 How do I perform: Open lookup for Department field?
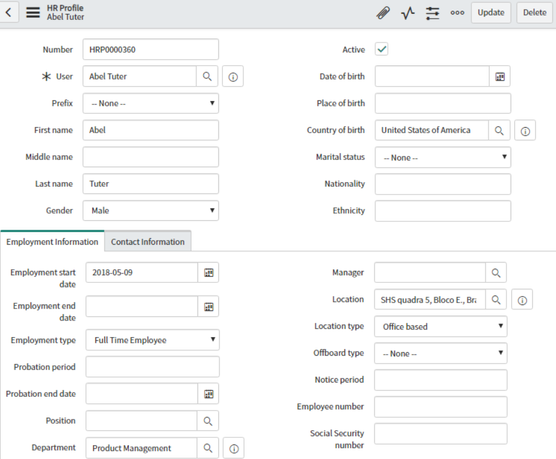tap(208, 448)
